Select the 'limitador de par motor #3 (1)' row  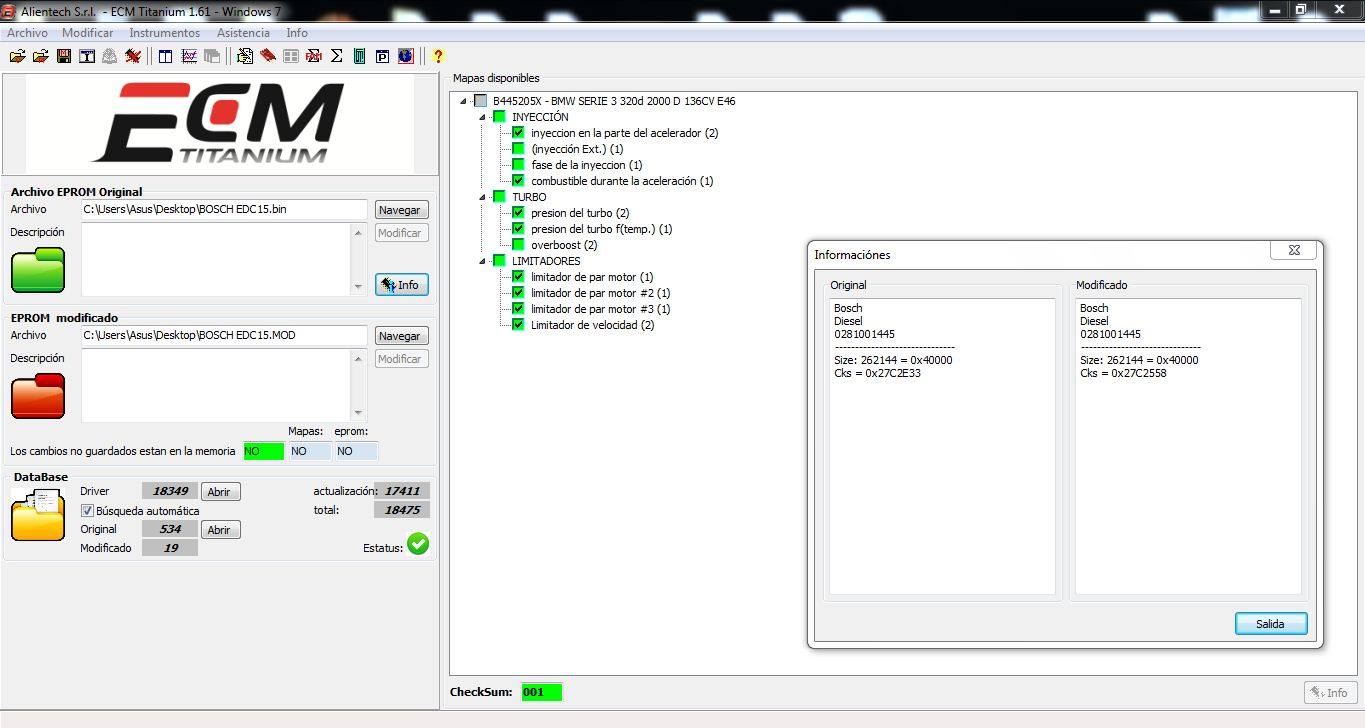[x=600, y=309]
